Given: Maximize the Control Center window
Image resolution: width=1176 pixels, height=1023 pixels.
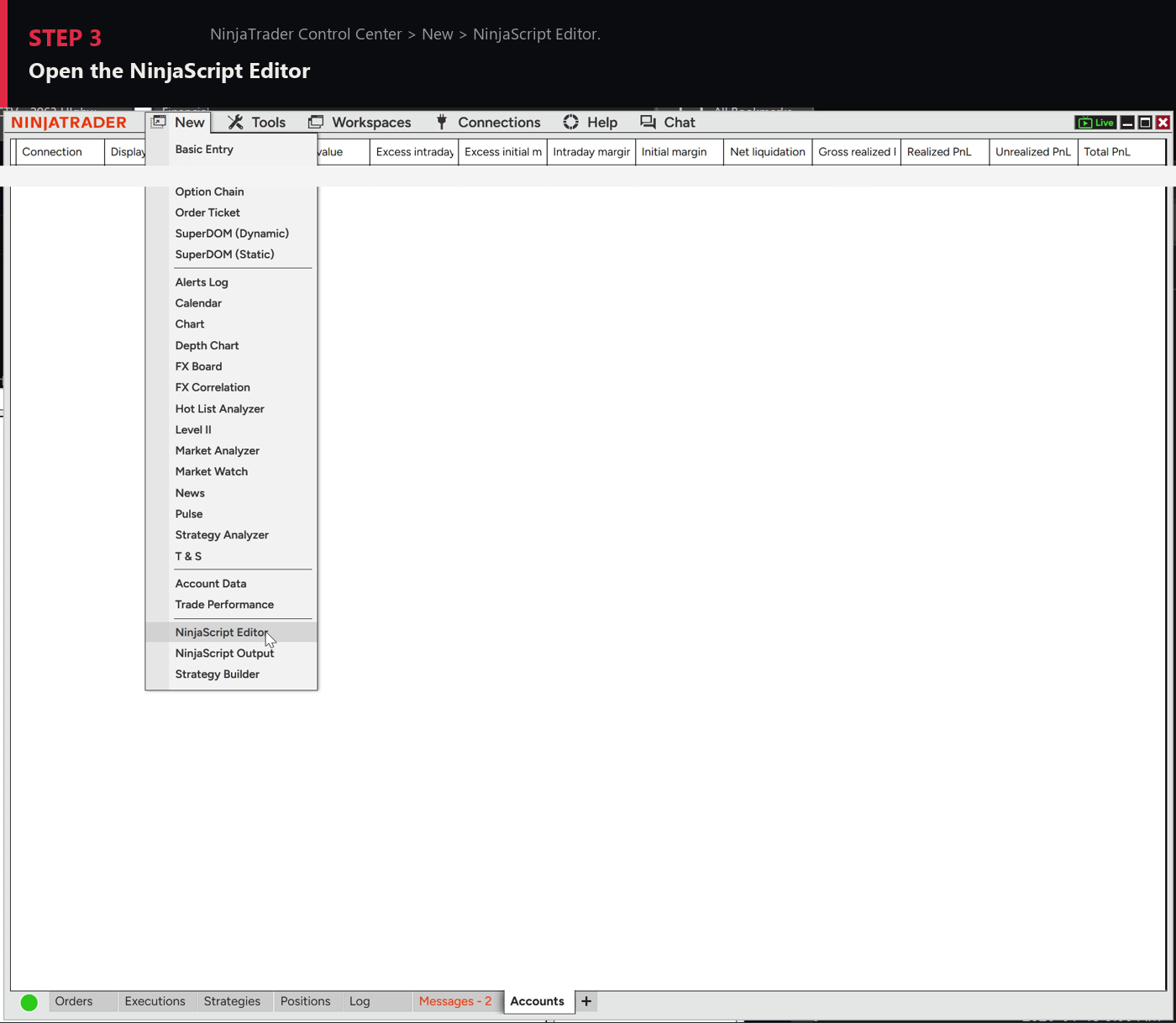Looking at the screenshot, I should (1145, 123).
